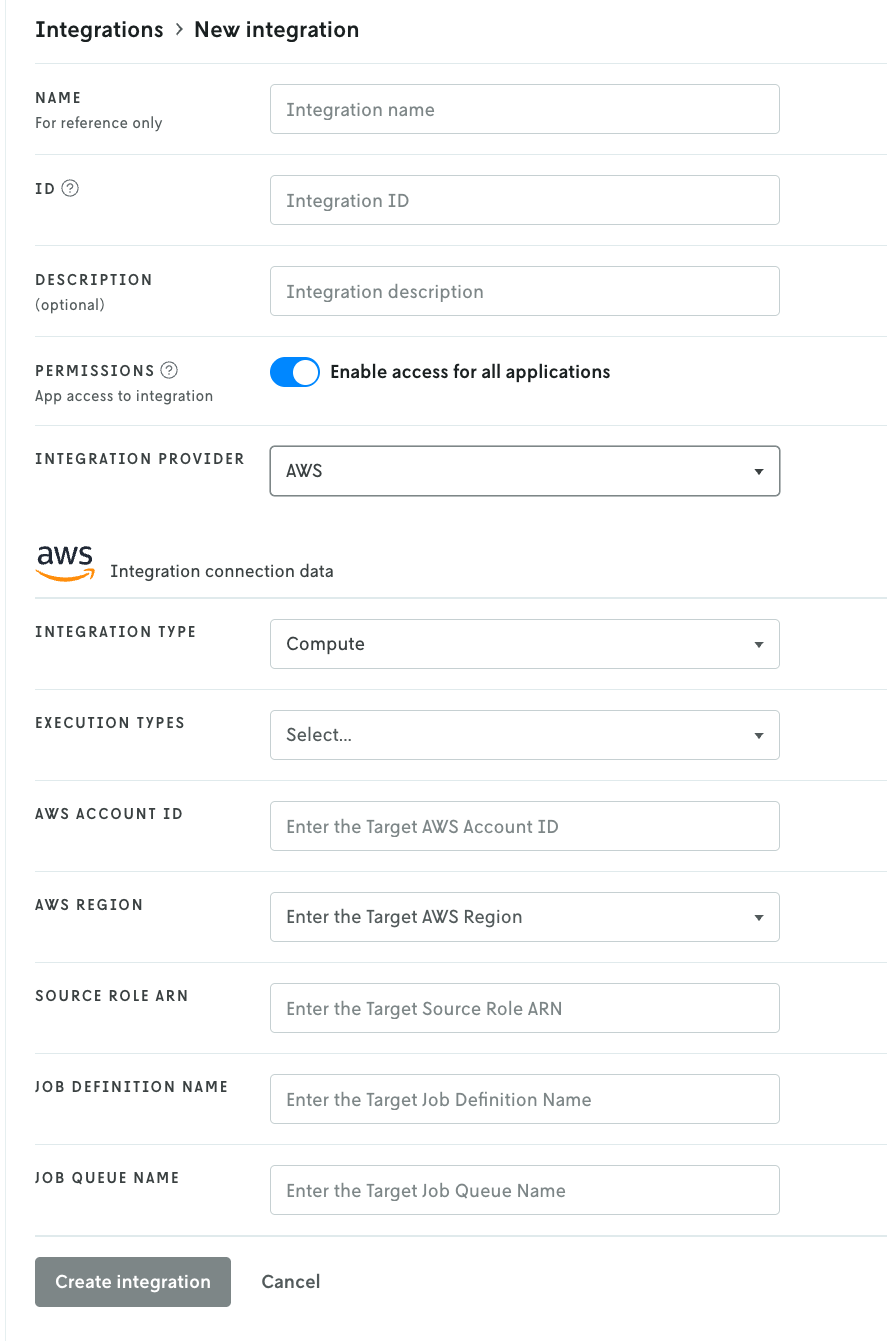This screenshot has width=887, height=1341.
Task: Disable access for all applications
Action: (294, 371)
